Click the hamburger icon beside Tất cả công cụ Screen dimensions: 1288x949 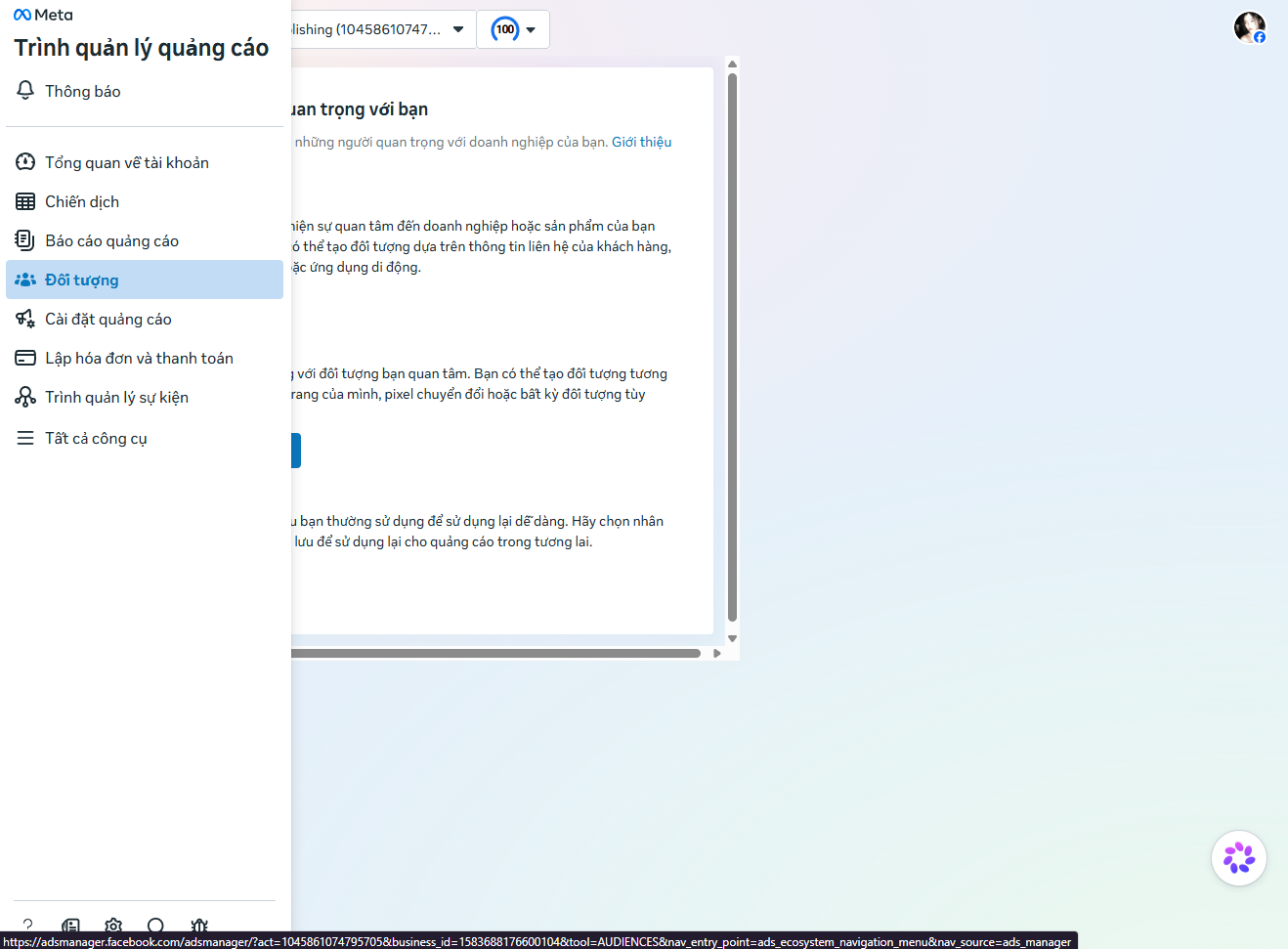(x=25, y=438)
